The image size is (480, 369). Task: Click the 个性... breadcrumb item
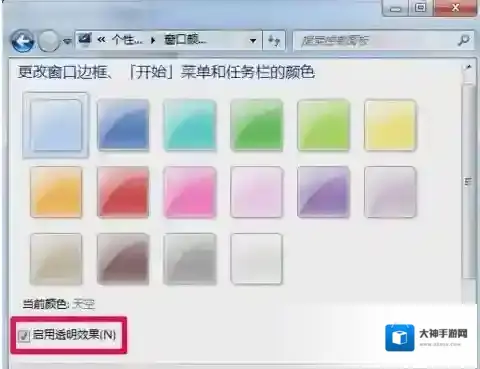pyautogui.click(x=128, y=40)
